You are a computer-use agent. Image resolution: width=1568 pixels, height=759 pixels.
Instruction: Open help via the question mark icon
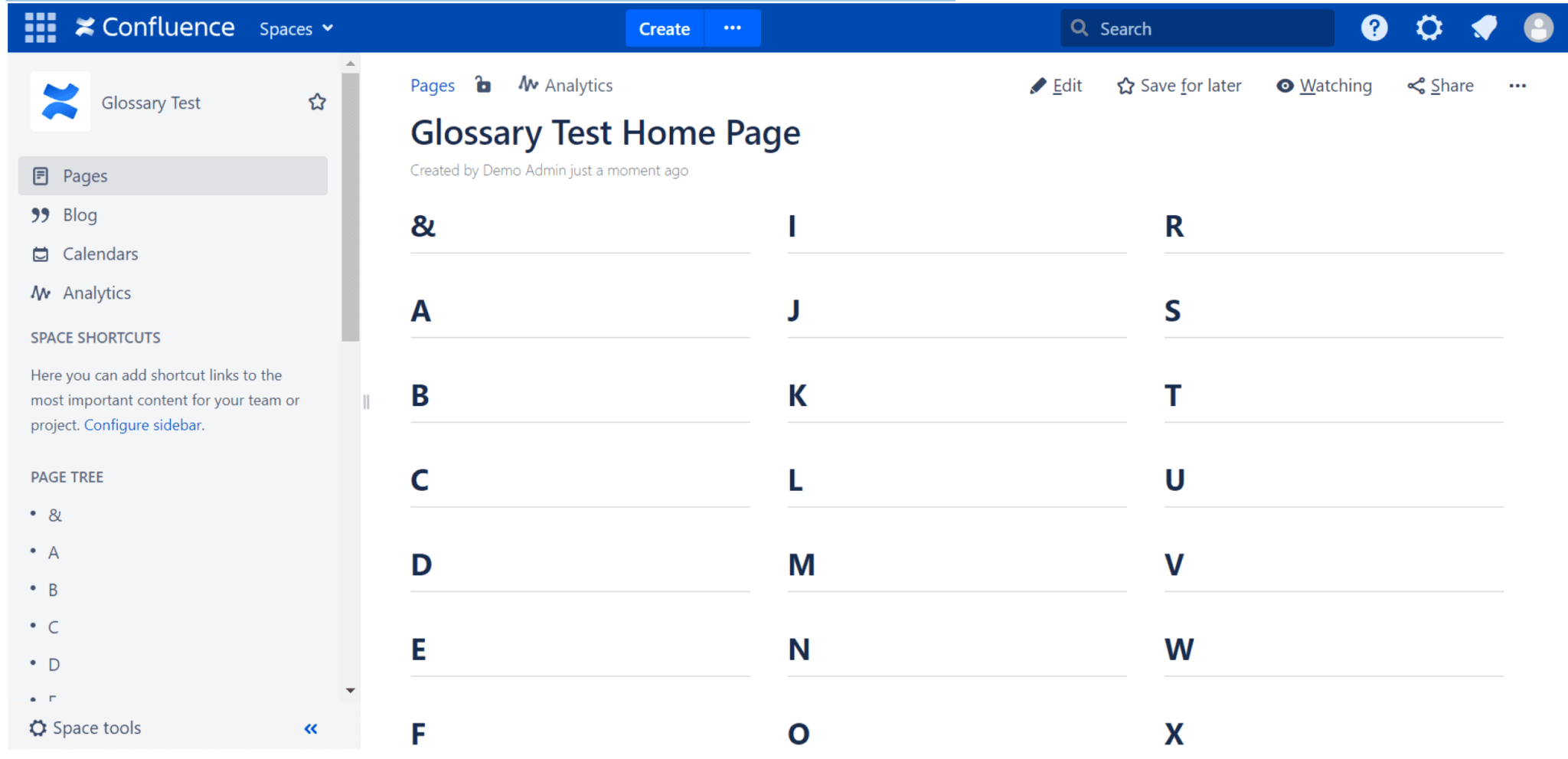[1374, 28]
